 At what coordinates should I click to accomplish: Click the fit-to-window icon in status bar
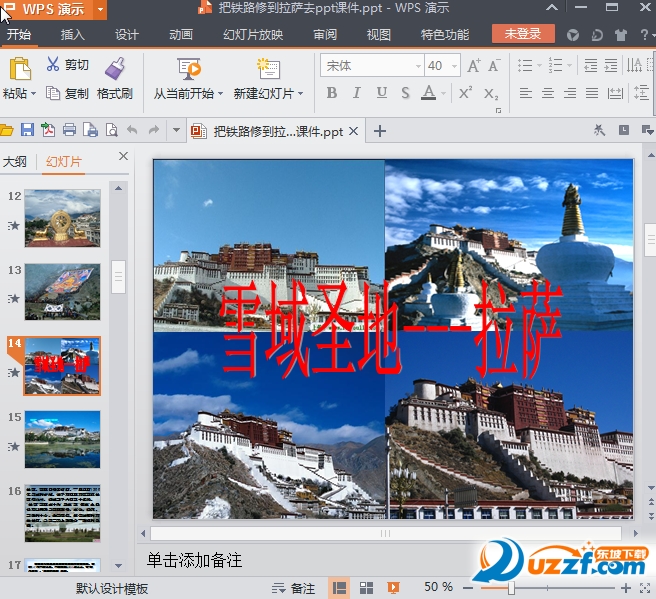pos(645,588)
